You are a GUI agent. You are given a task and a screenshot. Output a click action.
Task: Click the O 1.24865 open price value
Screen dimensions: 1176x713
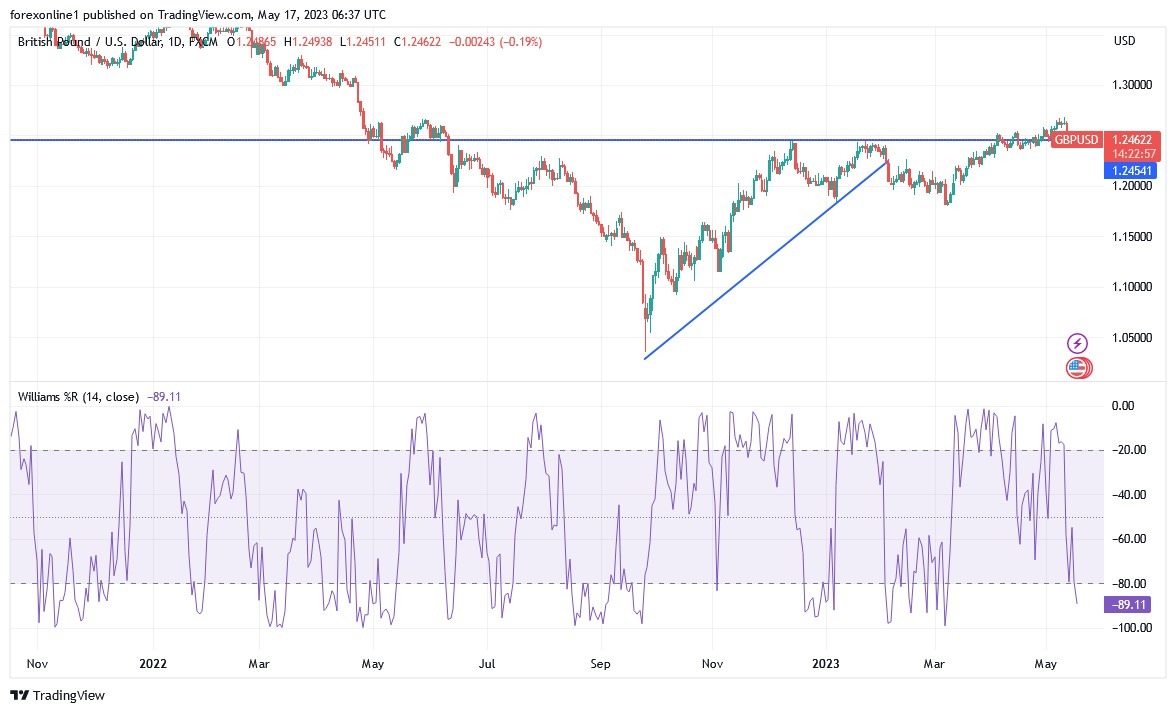click(251, 42)
